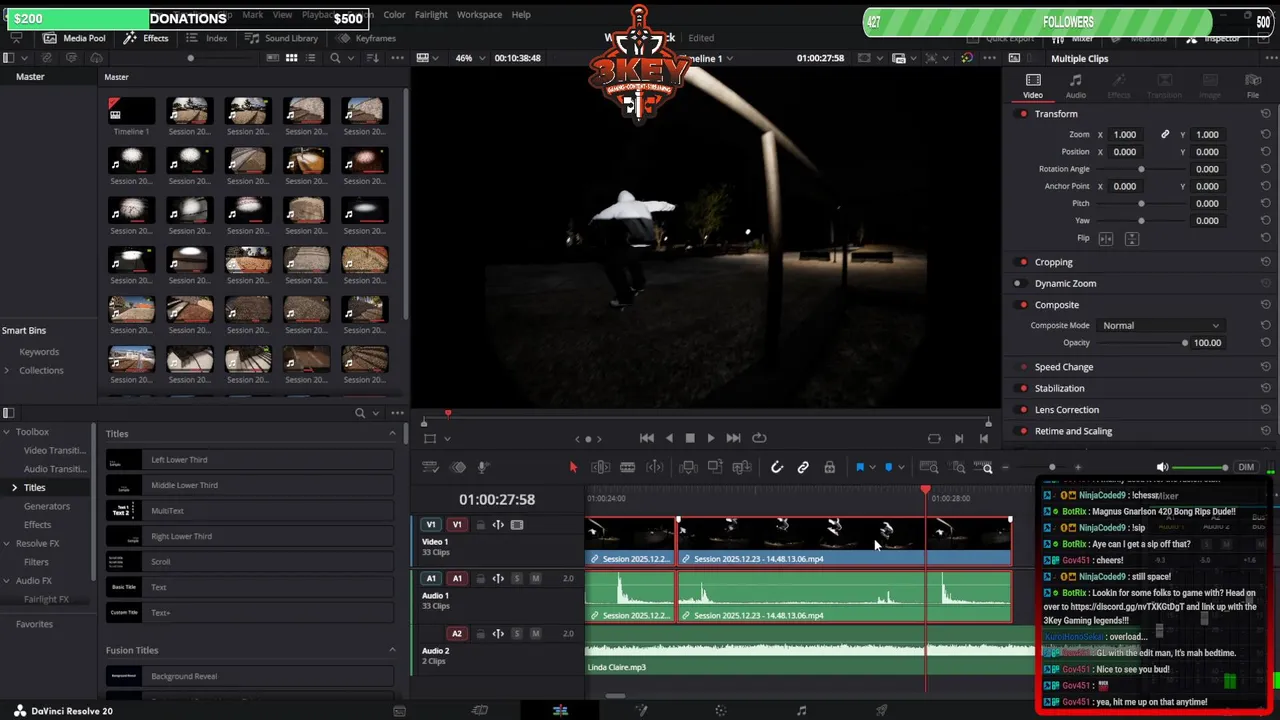Lock the Video 1 track
The height and width of the screenshot is (720, 1280).
coord(480,524)
